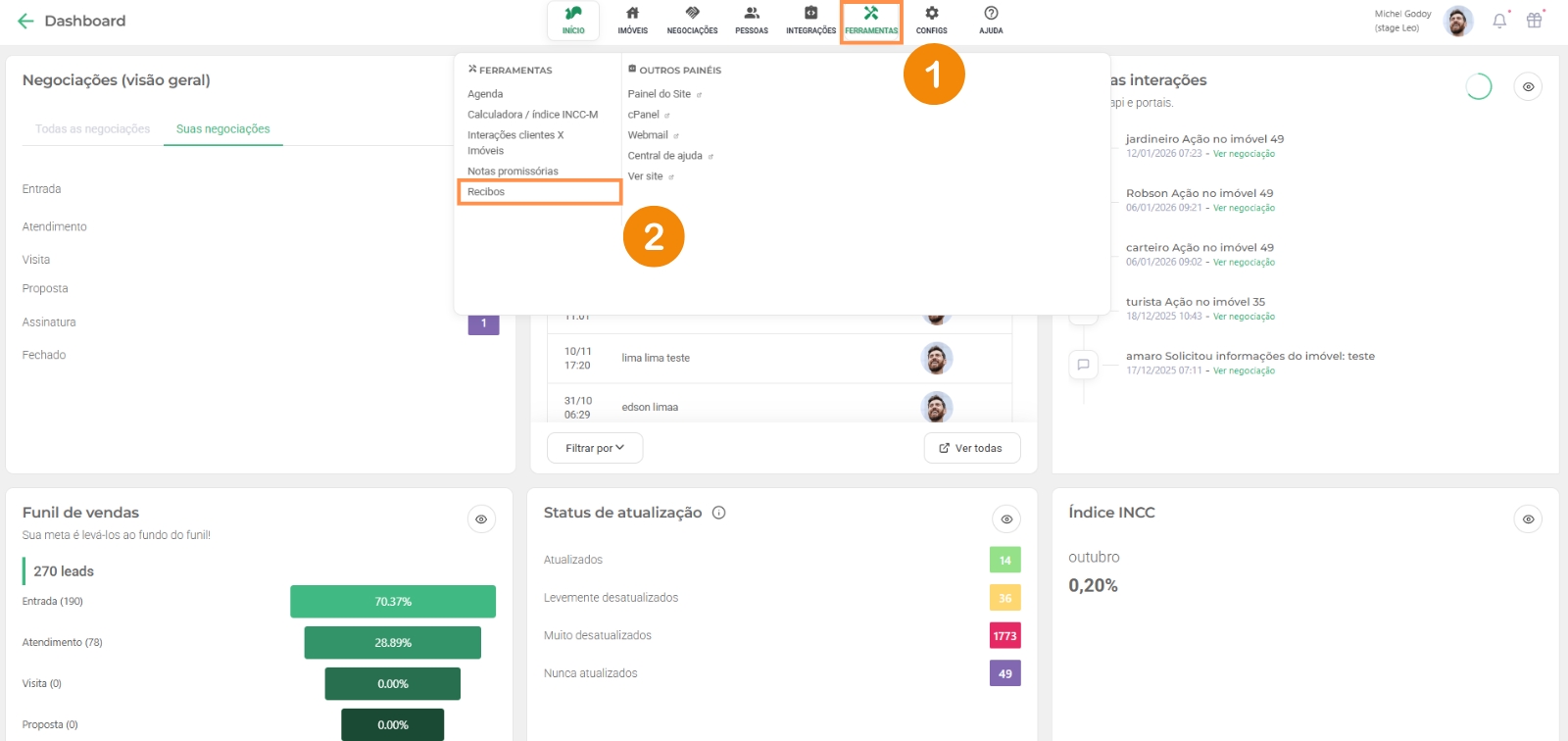The image size is (1568, 741).
Task: Open Ver negociação link for jardineiro
Action: pos(1244,154)
